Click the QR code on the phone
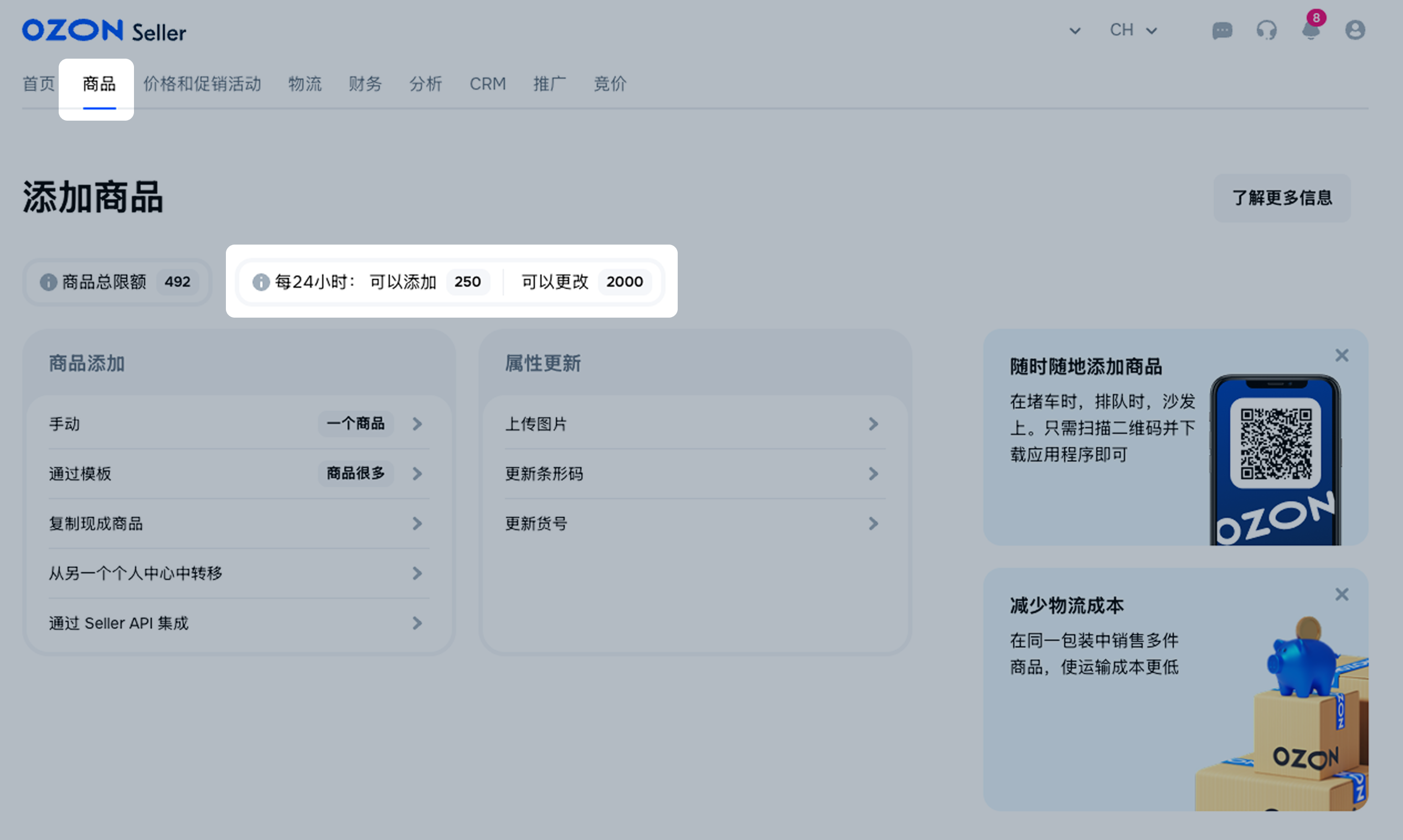Viewport: 1403px width, 840px height. tap(1276, 444)
